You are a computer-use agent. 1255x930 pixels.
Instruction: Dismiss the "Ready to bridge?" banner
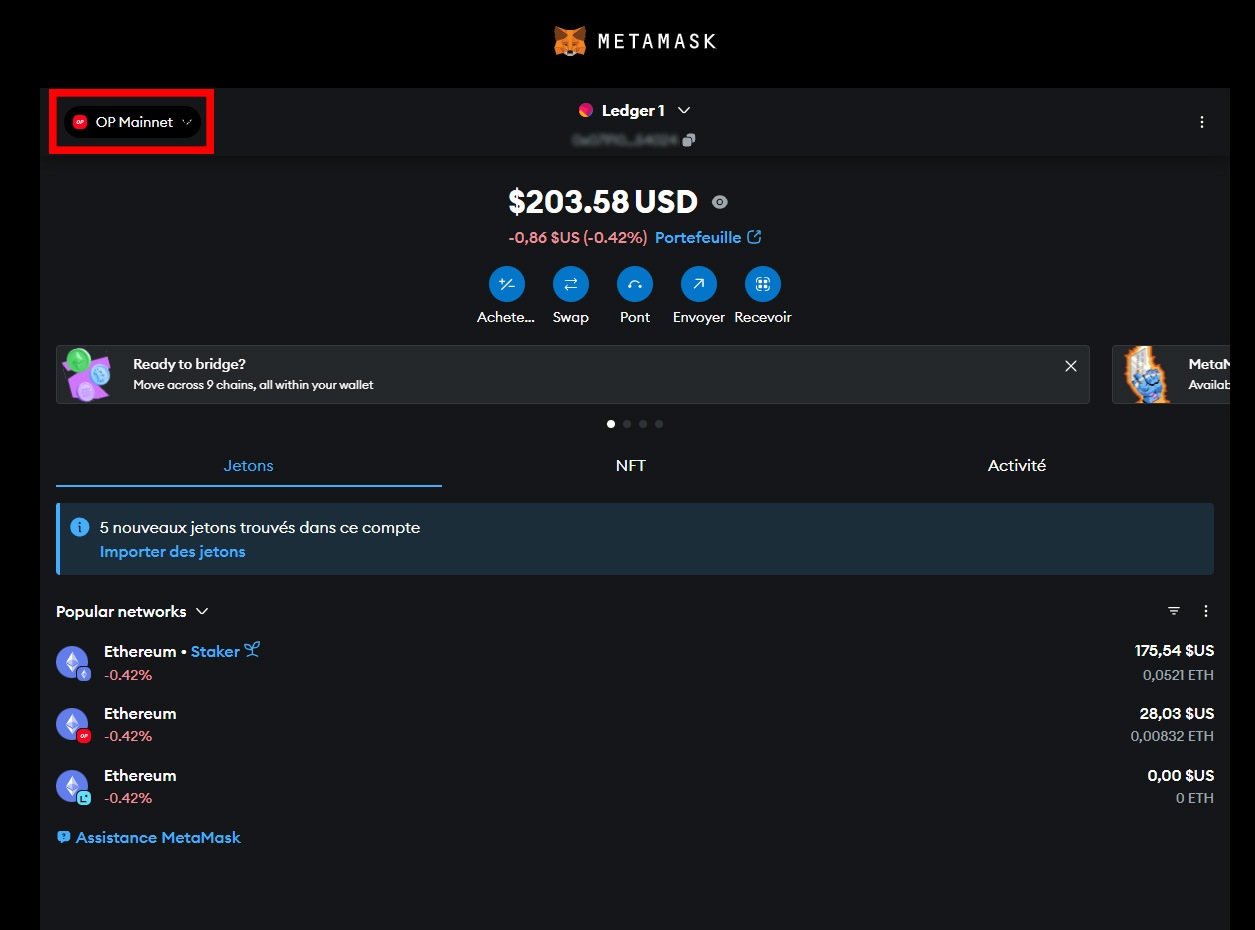click(x=1071, y=366)
